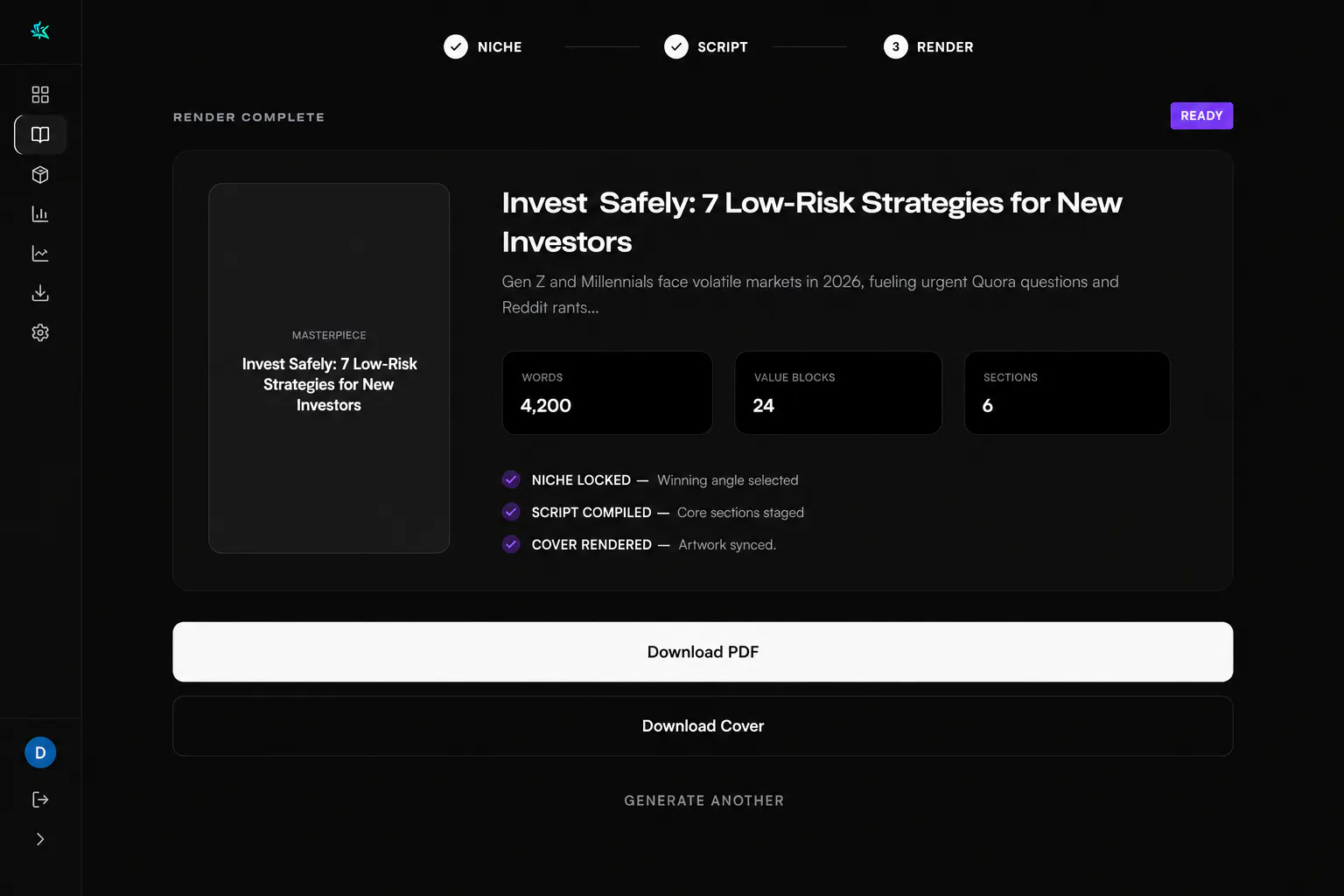This screenshot has width=1344, height=896.
Task: Go to the SCRIPT step
Action: [x=706, y=46]
